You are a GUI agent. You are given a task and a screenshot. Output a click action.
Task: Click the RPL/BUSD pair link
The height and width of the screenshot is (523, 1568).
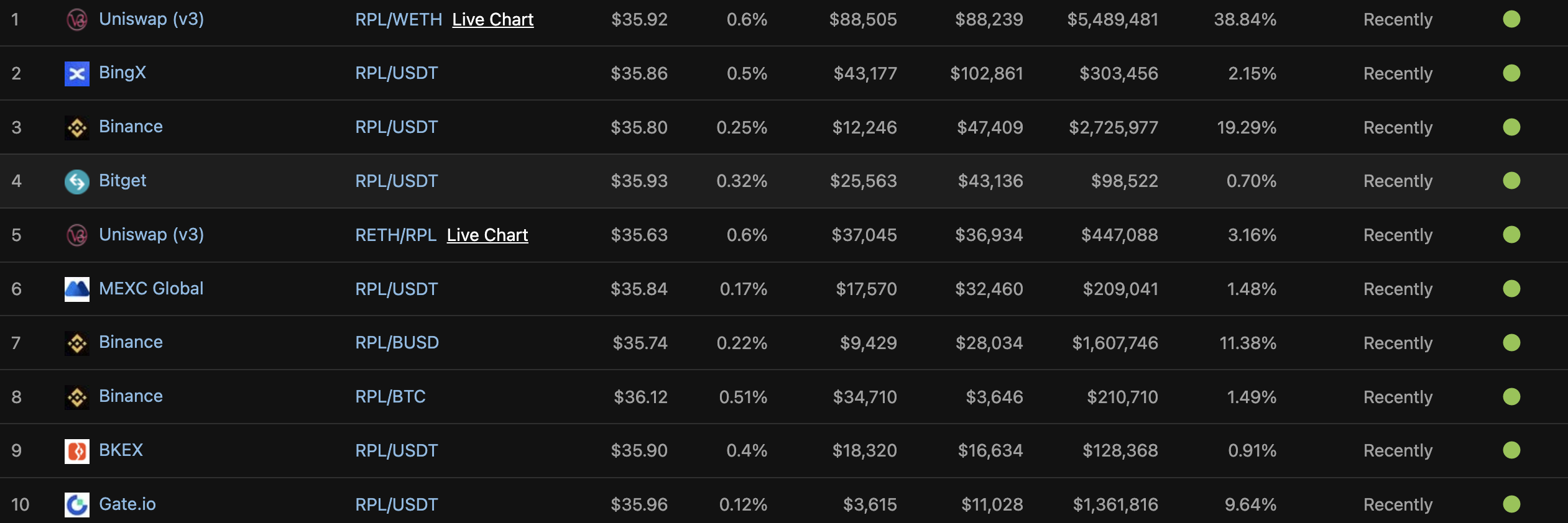coord(397,342)
